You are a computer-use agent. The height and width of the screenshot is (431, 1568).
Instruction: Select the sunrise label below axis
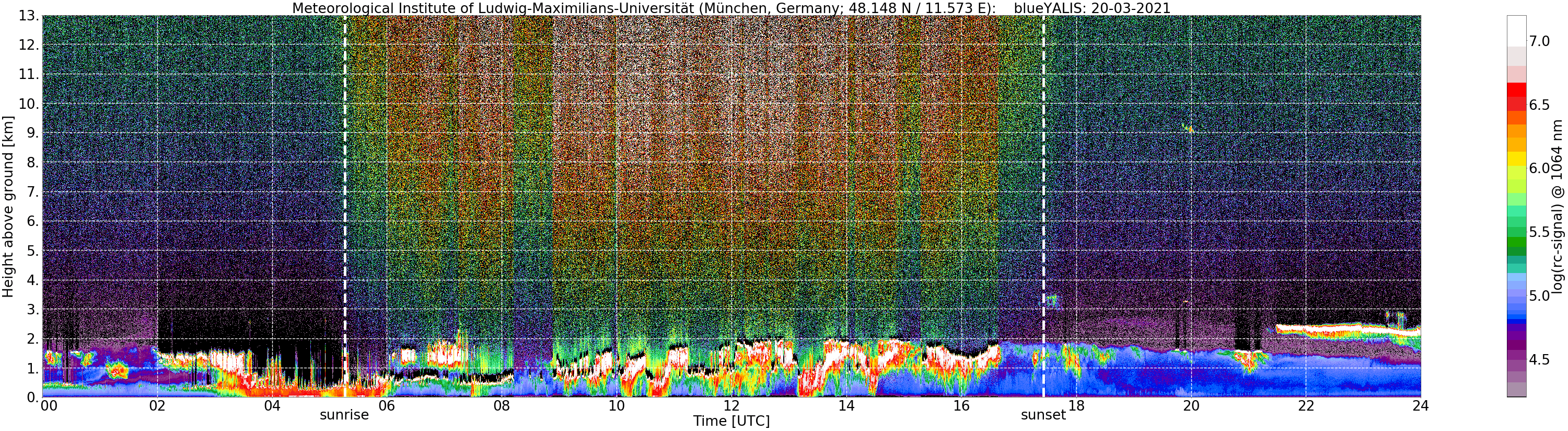344,415
